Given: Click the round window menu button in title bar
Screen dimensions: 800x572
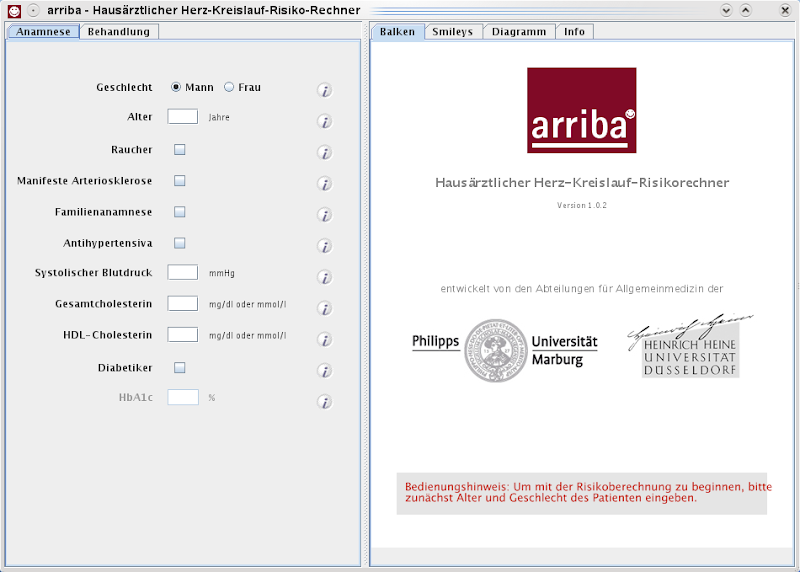Looking at the screenshot, I should (x=33, y=10).
